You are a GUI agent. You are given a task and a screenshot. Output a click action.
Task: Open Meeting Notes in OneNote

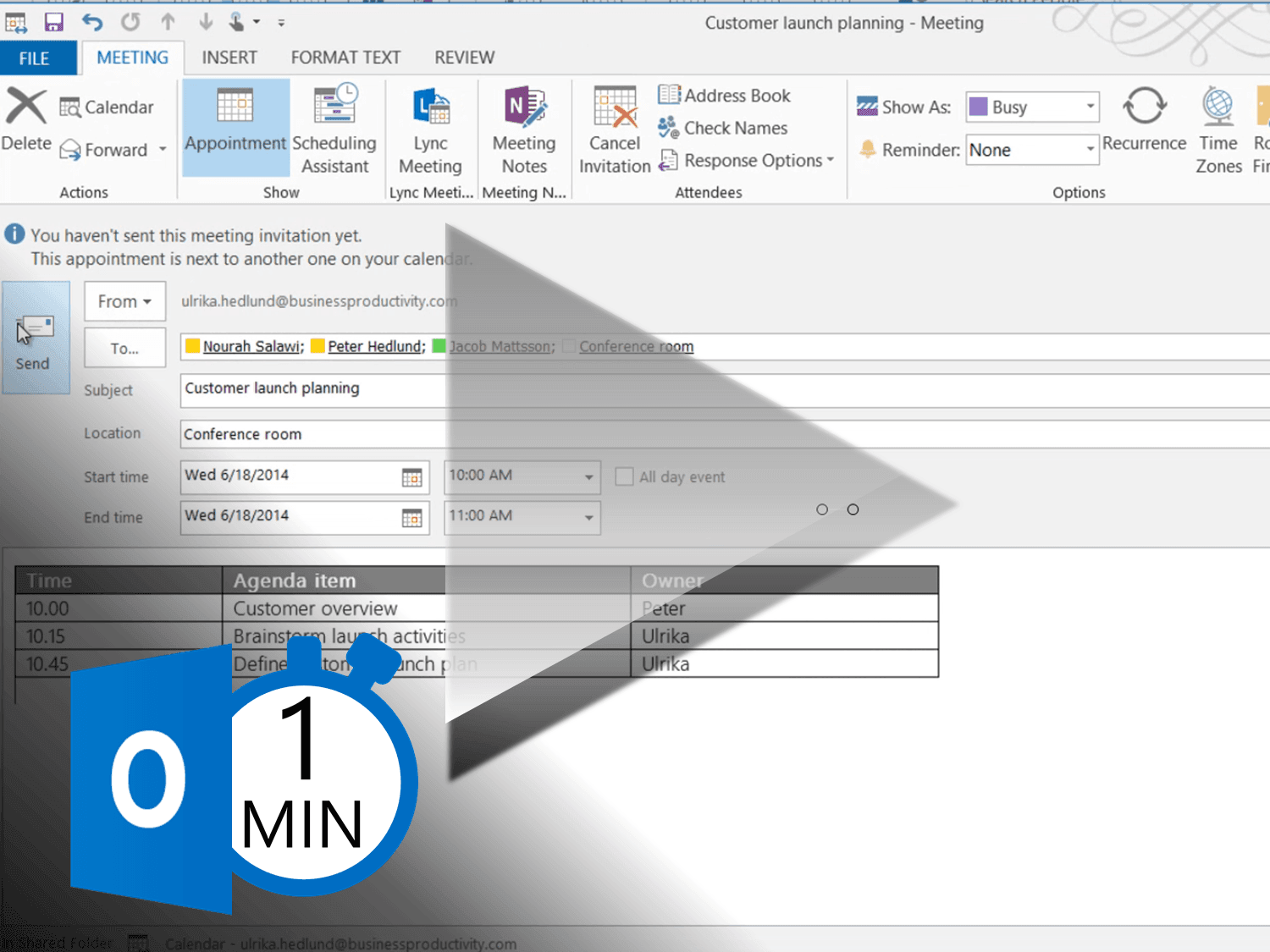[x=524, y=130]
